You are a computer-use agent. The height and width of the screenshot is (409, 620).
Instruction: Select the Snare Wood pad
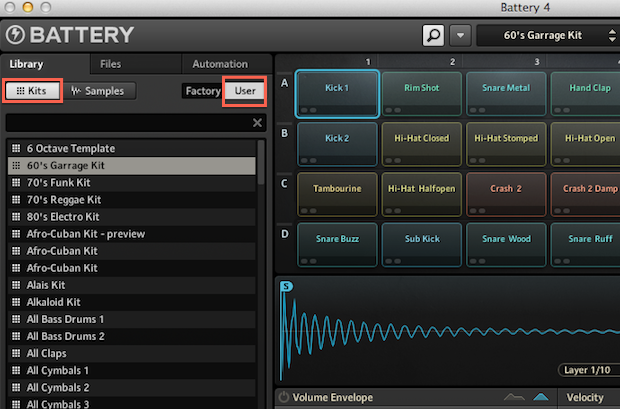506,244
